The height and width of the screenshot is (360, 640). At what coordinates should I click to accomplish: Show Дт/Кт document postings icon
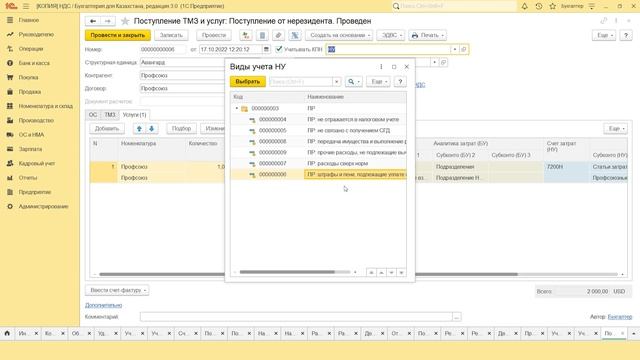tap(246, 36)
